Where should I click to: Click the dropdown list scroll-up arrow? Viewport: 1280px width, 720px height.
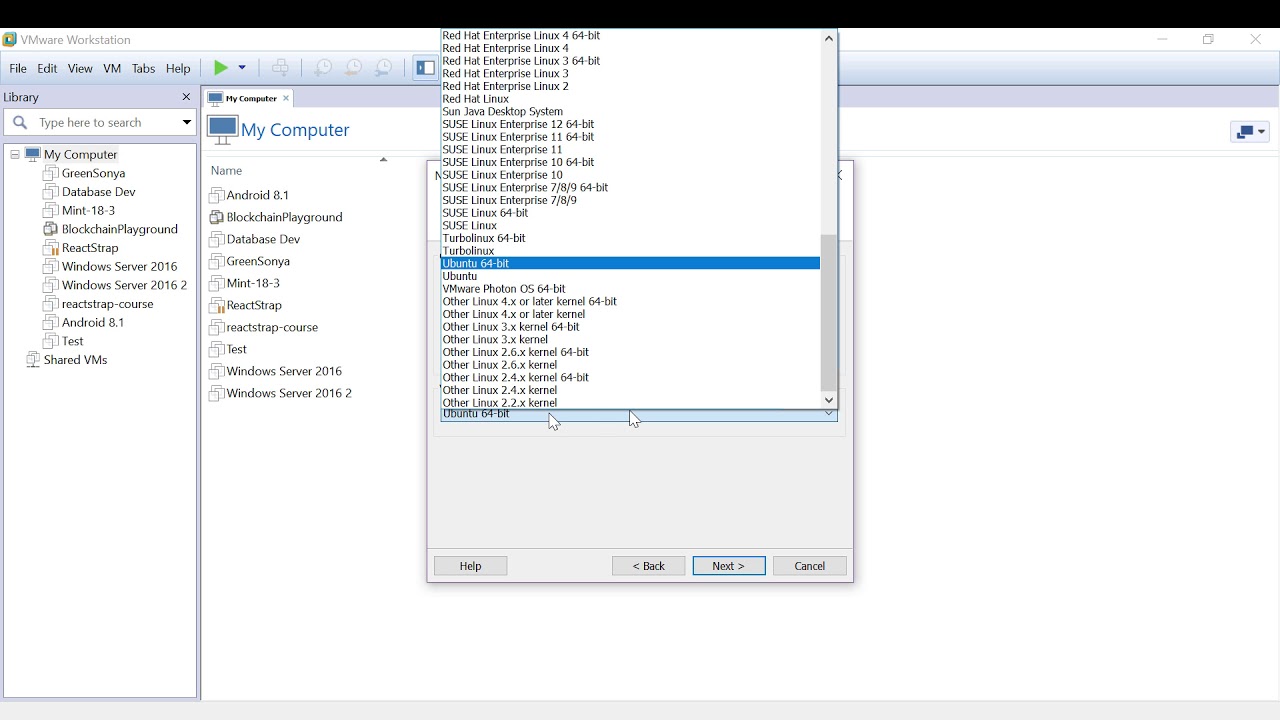[x=829, y=39]
